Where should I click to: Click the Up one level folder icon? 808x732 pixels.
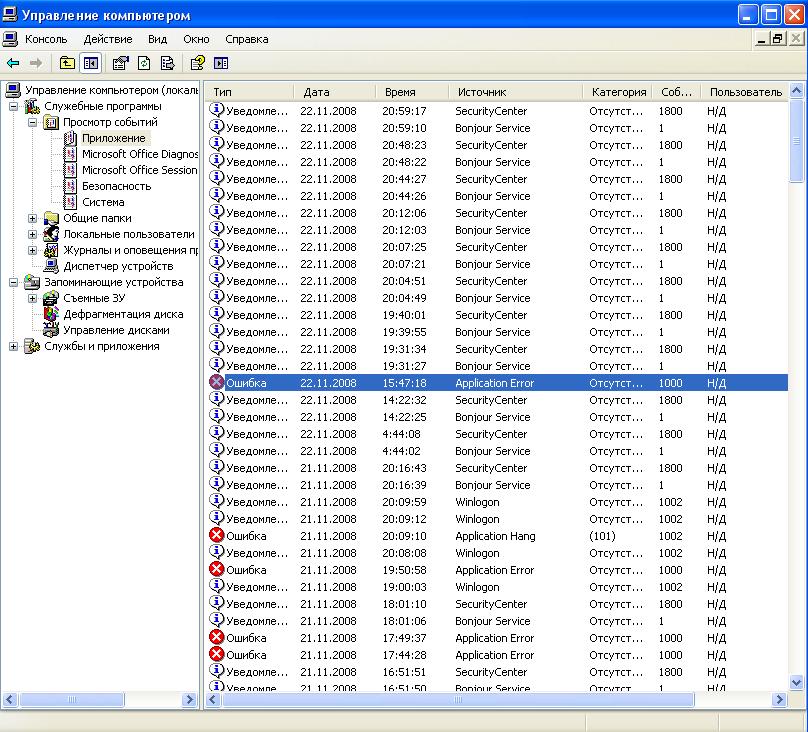[x=67, y=63]
